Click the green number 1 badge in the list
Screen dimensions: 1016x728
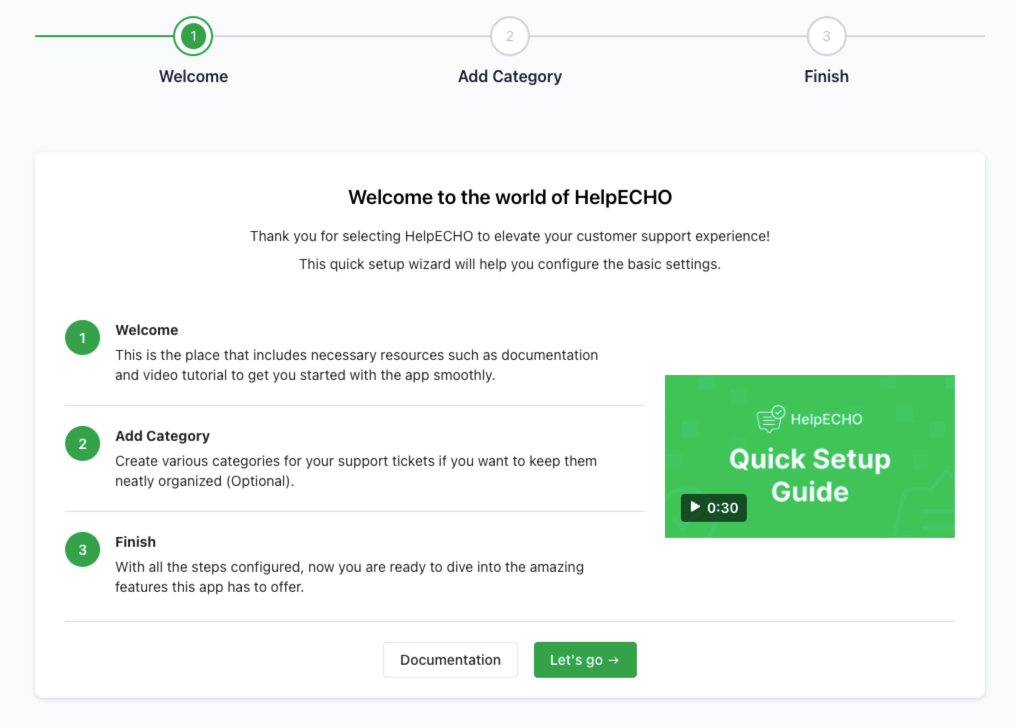[x=83, y=338]
